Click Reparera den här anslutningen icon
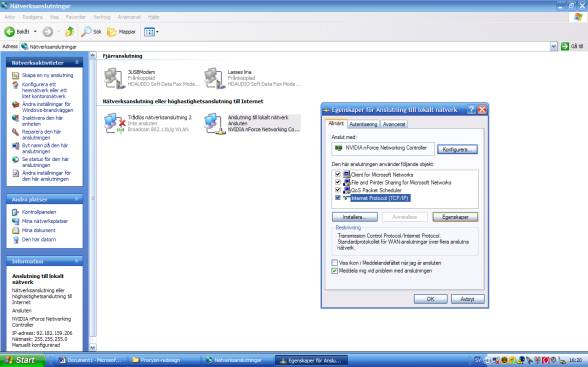 15,132
